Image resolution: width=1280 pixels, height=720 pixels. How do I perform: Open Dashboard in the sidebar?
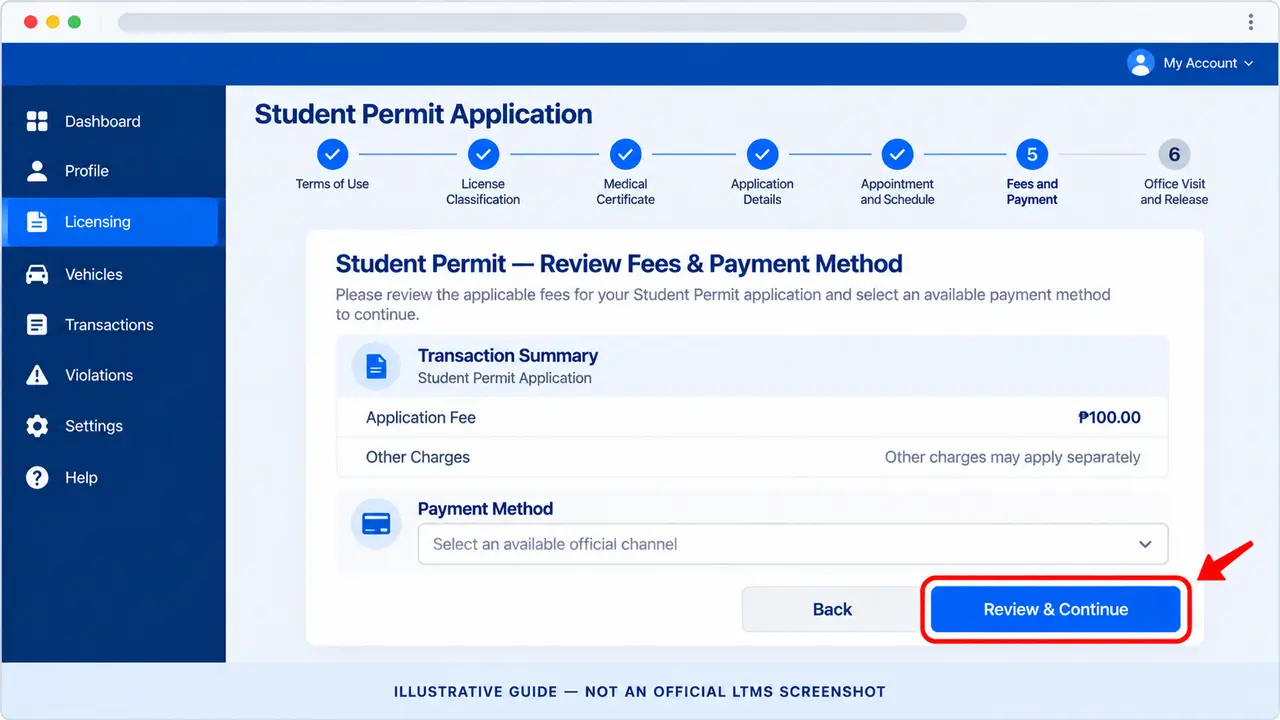[110, 122]
